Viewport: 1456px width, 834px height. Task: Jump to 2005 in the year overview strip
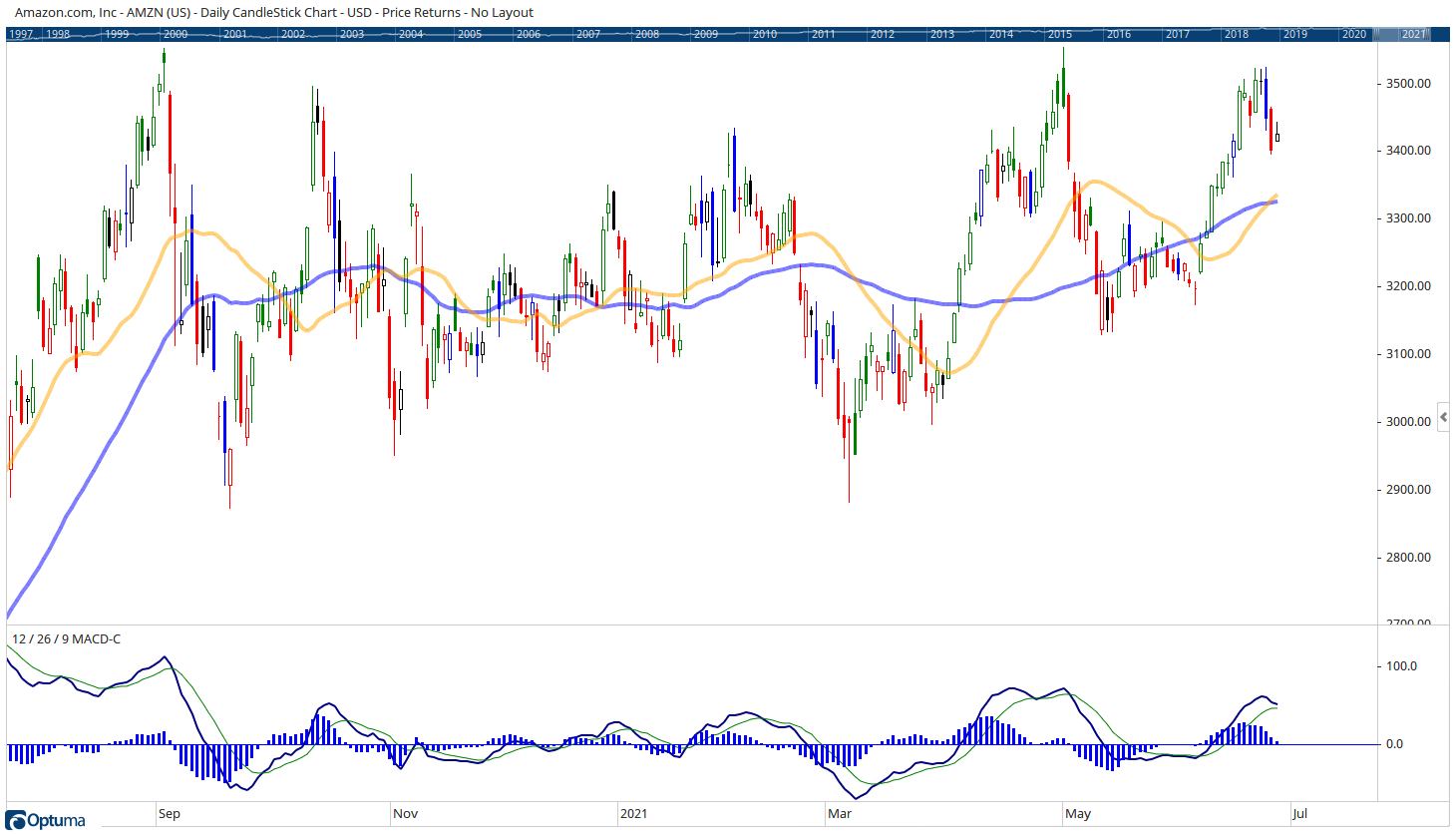470,34
